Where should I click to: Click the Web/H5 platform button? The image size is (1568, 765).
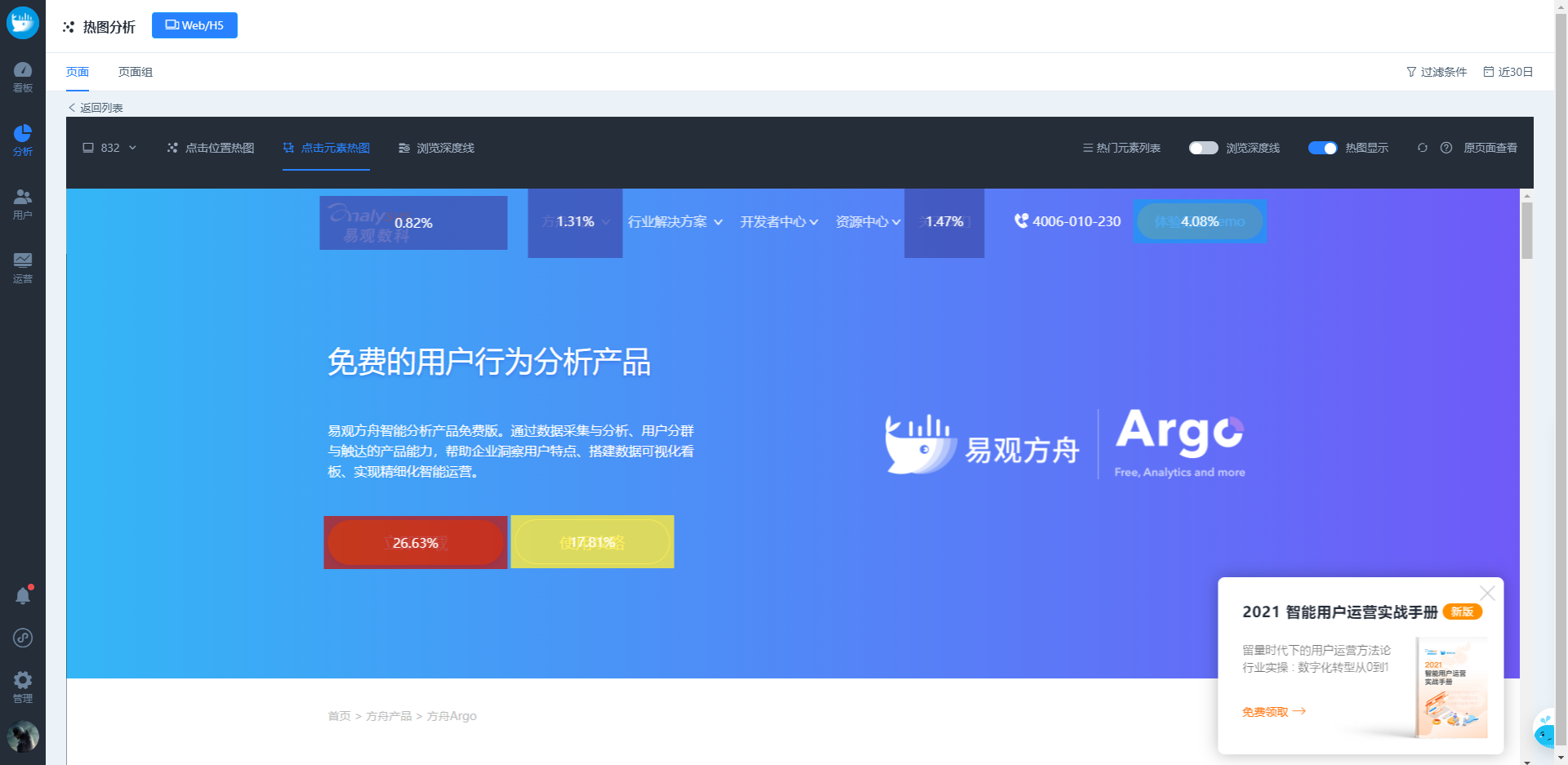[x=194, y=25]
